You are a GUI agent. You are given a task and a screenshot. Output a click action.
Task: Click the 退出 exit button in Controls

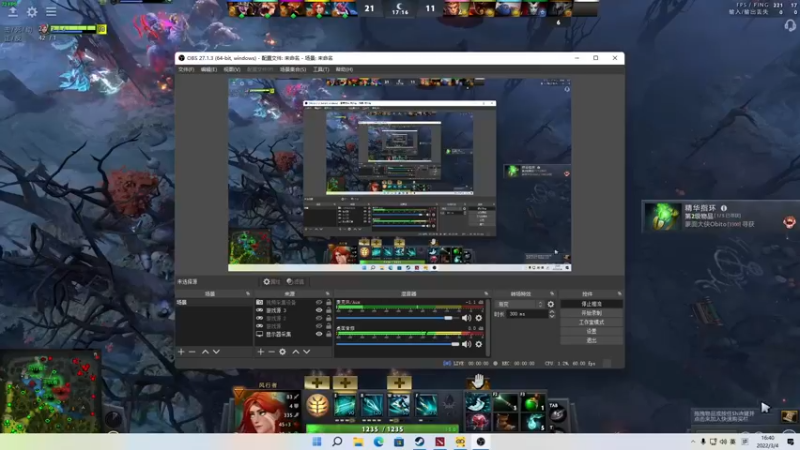(591, 340)
